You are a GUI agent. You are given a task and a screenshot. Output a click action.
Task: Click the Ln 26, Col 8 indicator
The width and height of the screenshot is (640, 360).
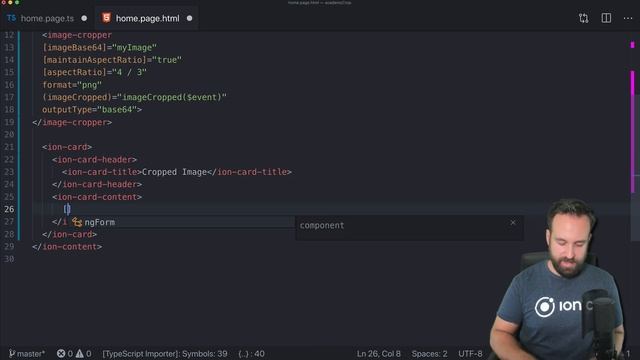(x=378, y=353)
